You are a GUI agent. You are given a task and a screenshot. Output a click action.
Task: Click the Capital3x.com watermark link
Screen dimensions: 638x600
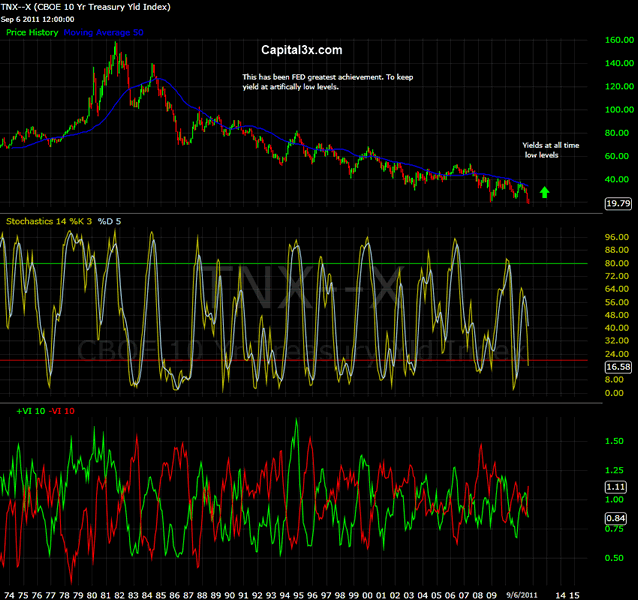(x=302, y=49)
